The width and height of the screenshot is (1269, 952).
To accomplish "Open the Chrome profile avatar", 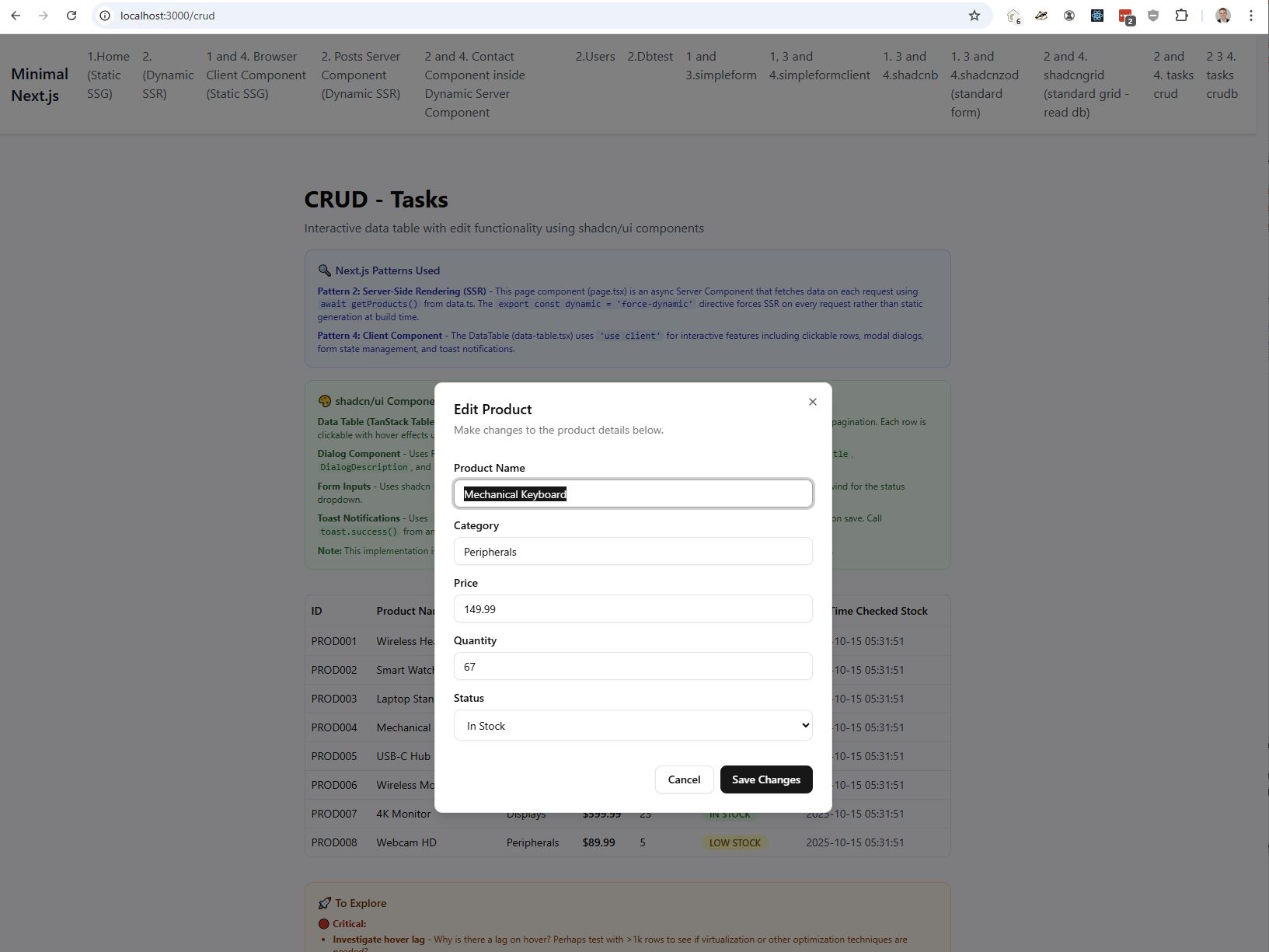I will coord(1222,16).
